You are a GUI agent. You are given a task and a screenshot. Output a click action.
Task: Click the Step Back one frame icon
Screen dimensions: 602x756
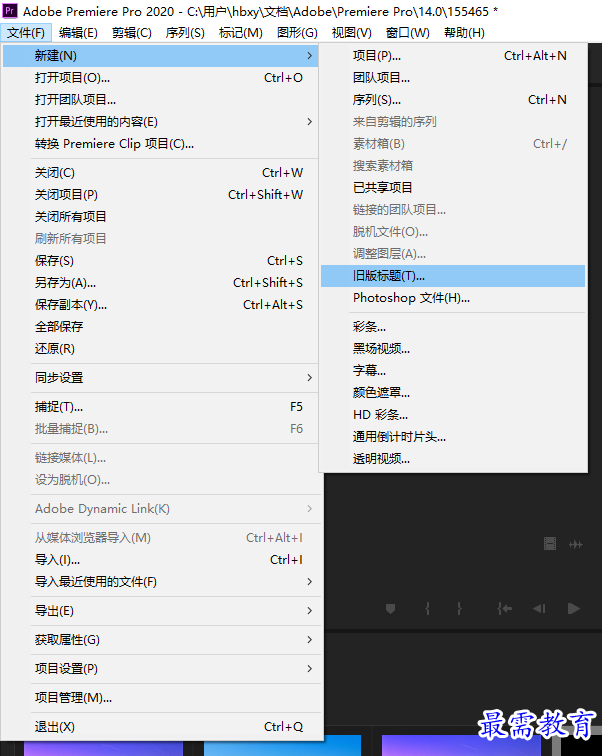coord(539,609)
